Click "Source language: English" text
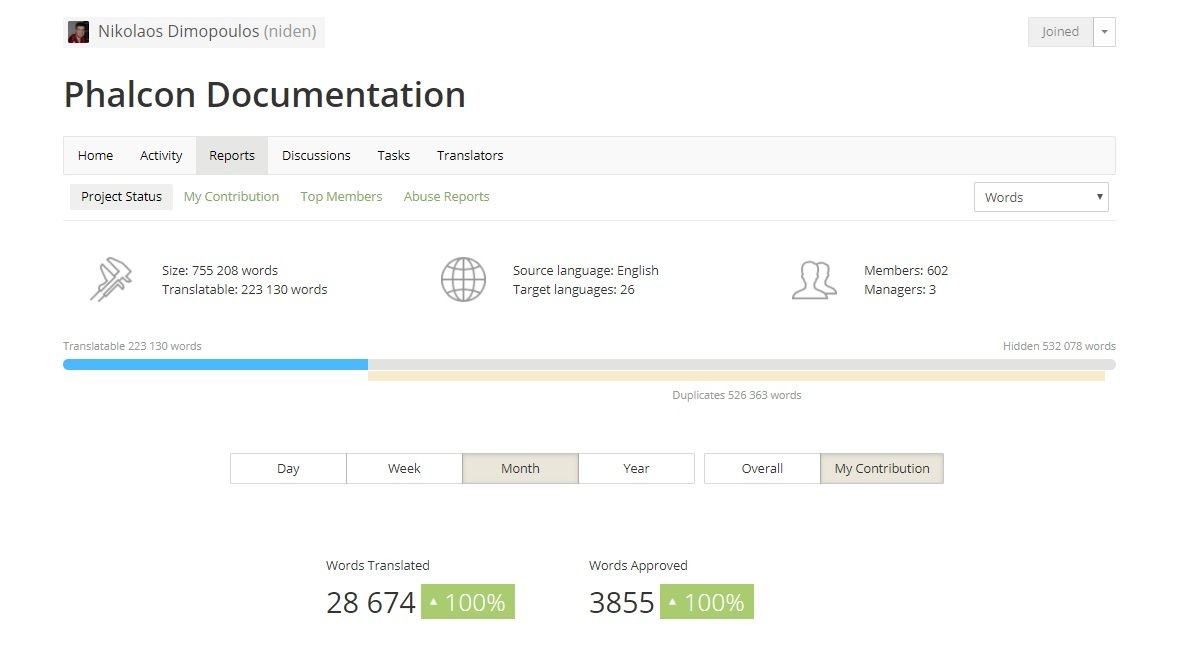 (586, 271)
